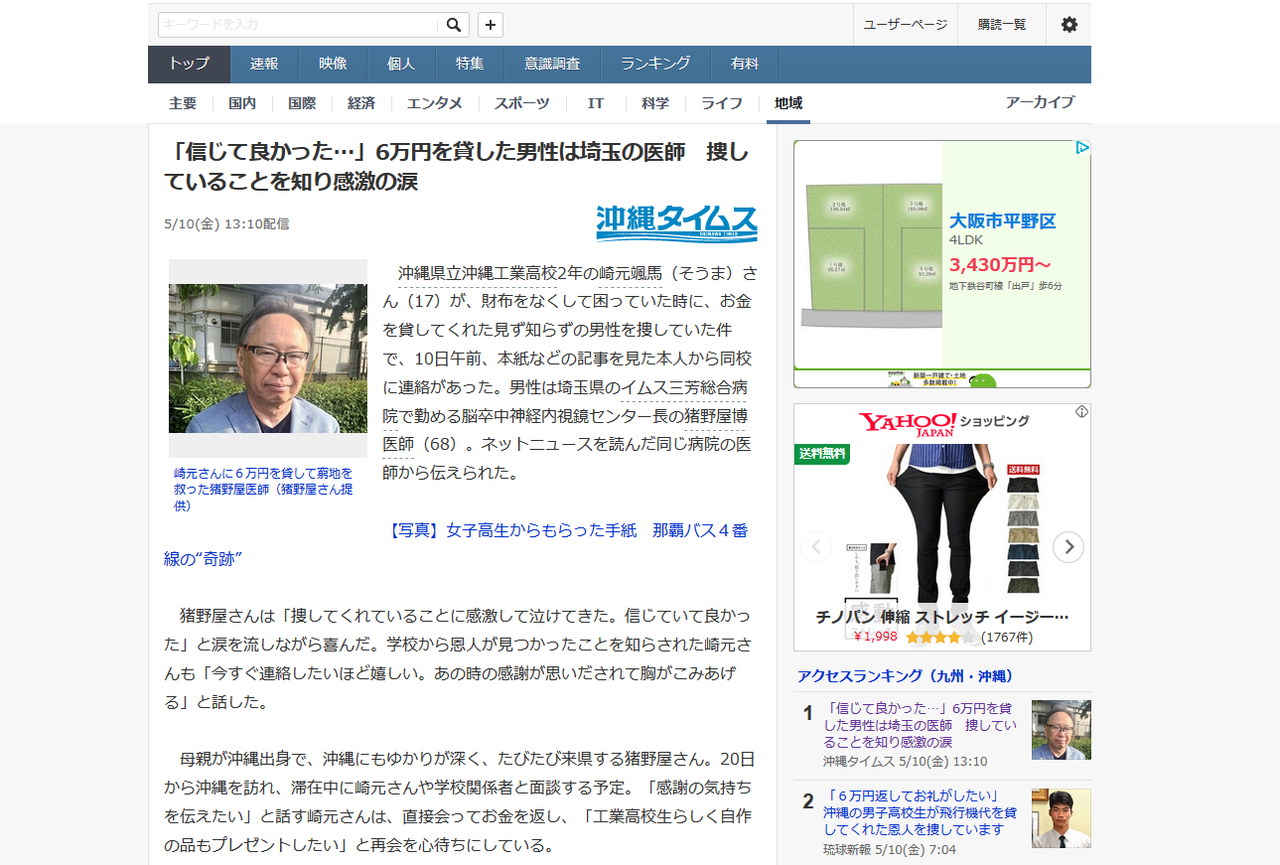Viewport: 1280px width, 865px height.
Task: Open rank 1 article 「信じて良かった…」
Action: 920,725
